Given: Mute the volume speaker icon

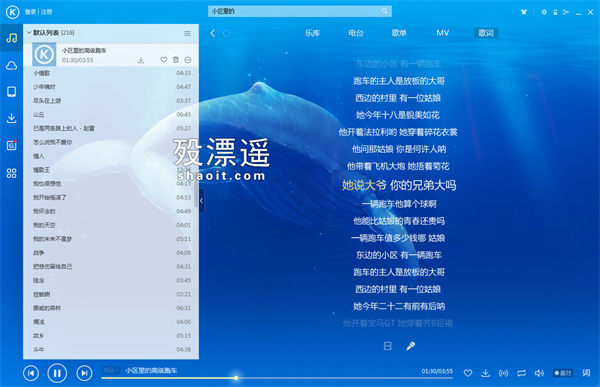Looking at the screenshot, I should (x=539, y=373).
